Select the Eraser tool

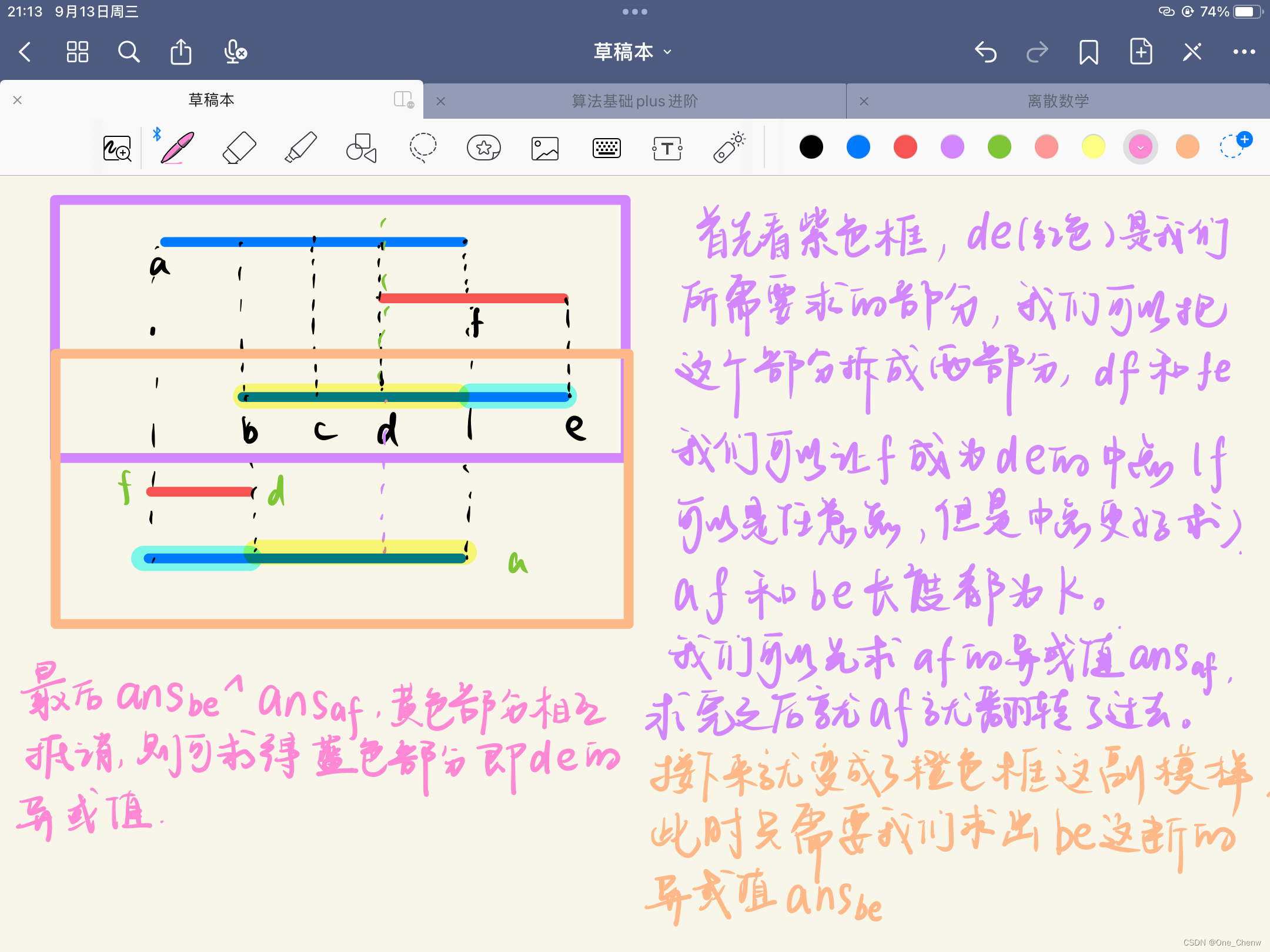(239, 148)
